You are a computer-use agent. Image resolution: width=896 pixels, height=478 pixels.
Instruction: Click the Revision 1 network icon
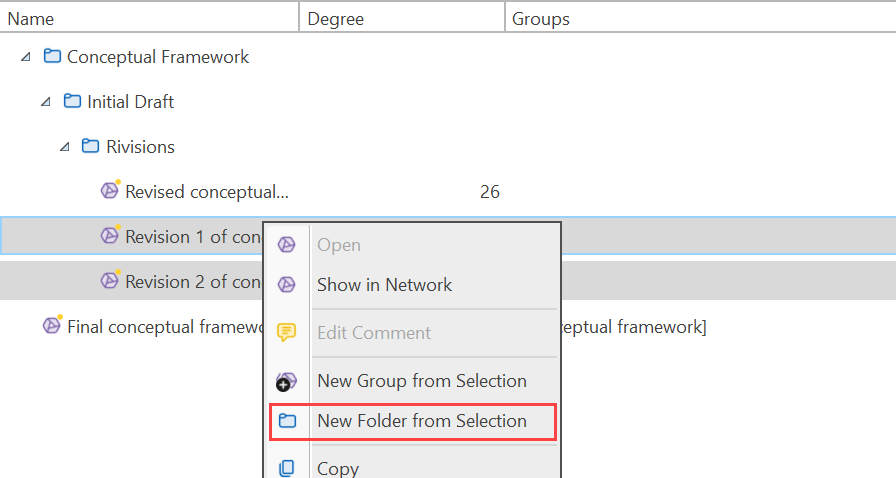point(110,236)
